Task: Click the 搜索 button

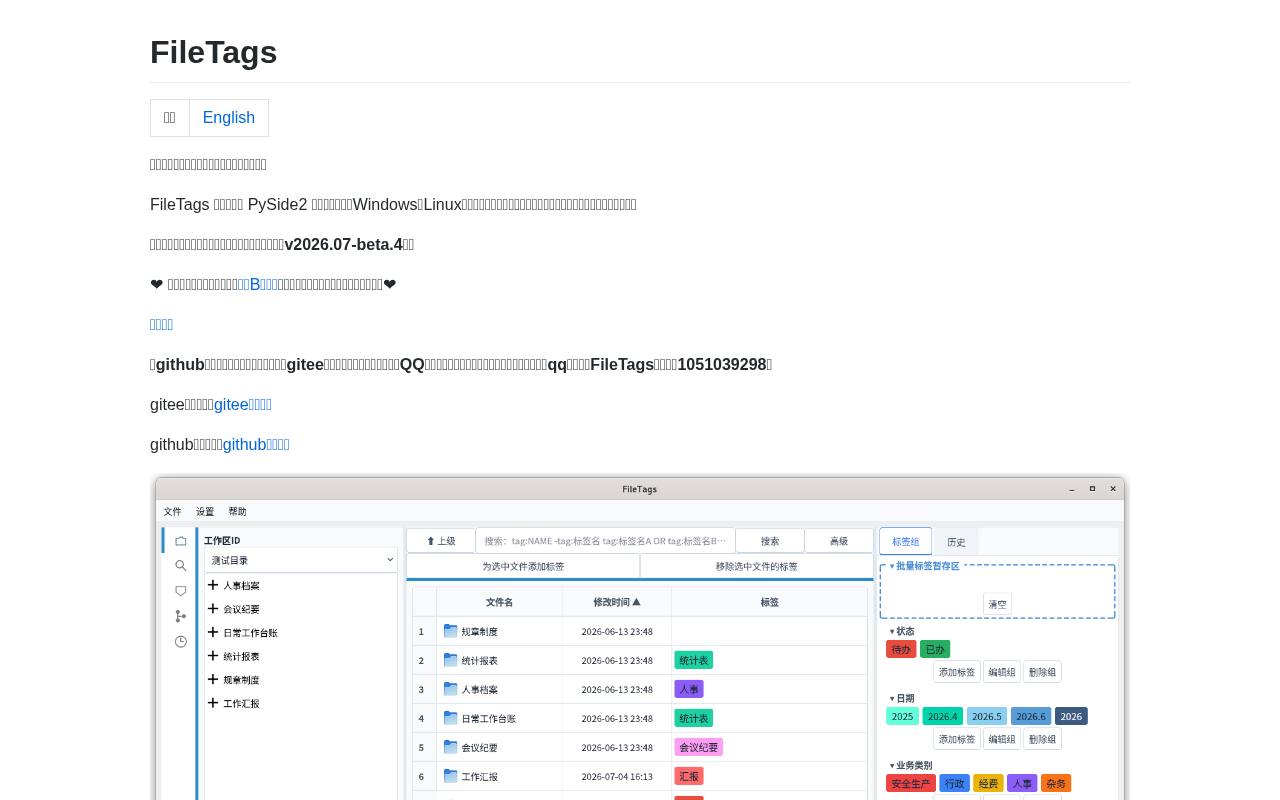Action: 770,541
